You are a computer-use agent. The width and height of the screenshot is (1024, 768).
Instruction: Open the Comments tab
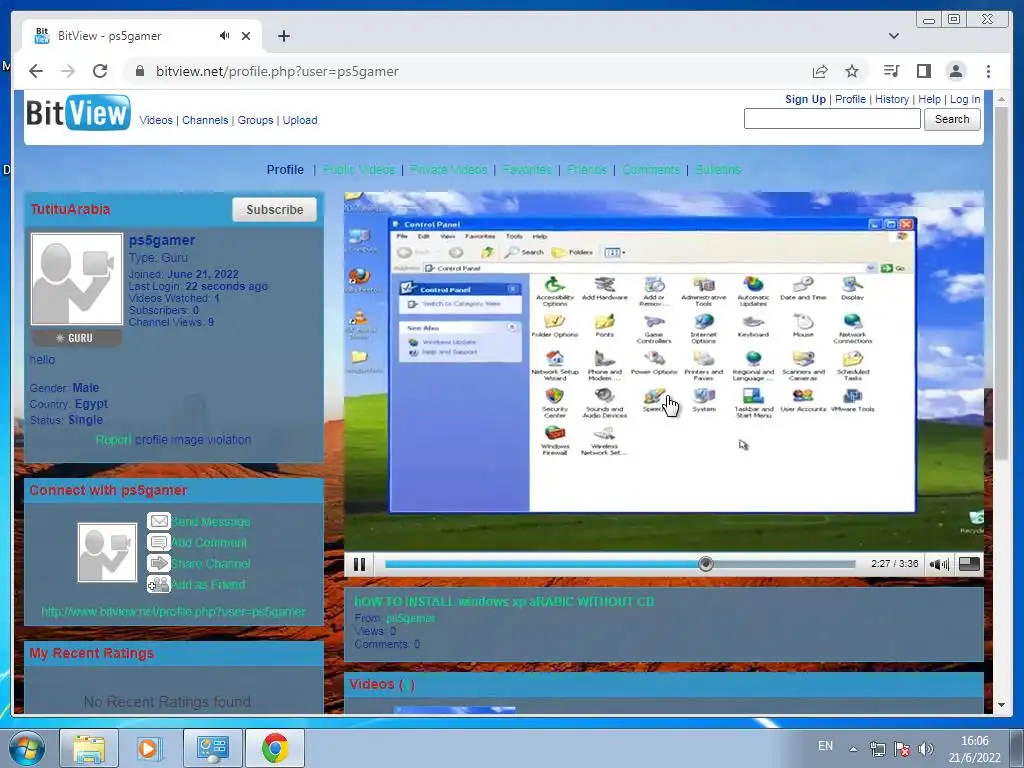click(651, 170)
